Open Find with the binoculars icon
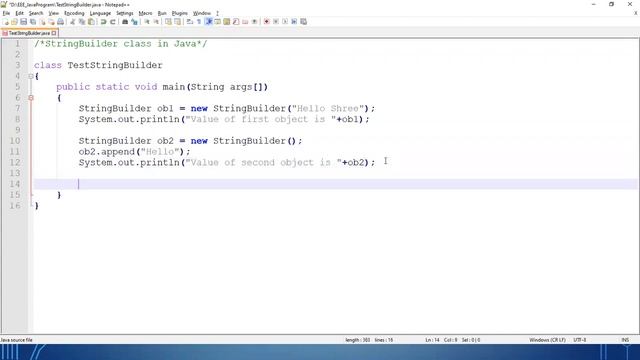Screen dimensions: 640x360 click(x=125, y=22)
